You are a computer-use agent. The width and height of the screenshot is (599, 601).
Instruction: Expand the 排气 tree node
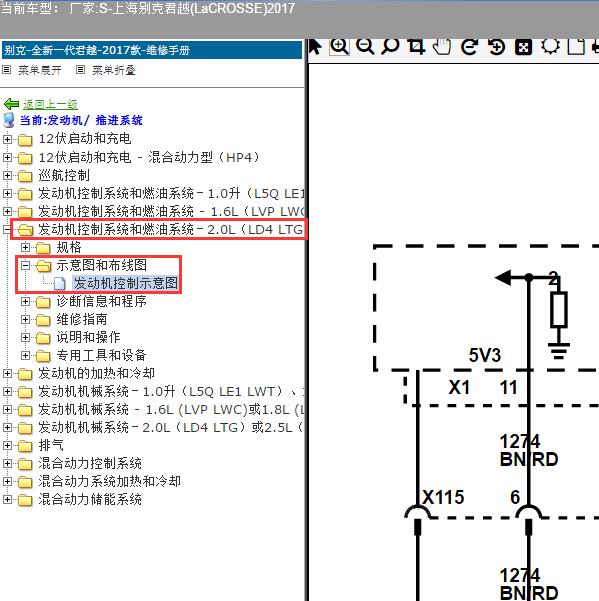7,445
